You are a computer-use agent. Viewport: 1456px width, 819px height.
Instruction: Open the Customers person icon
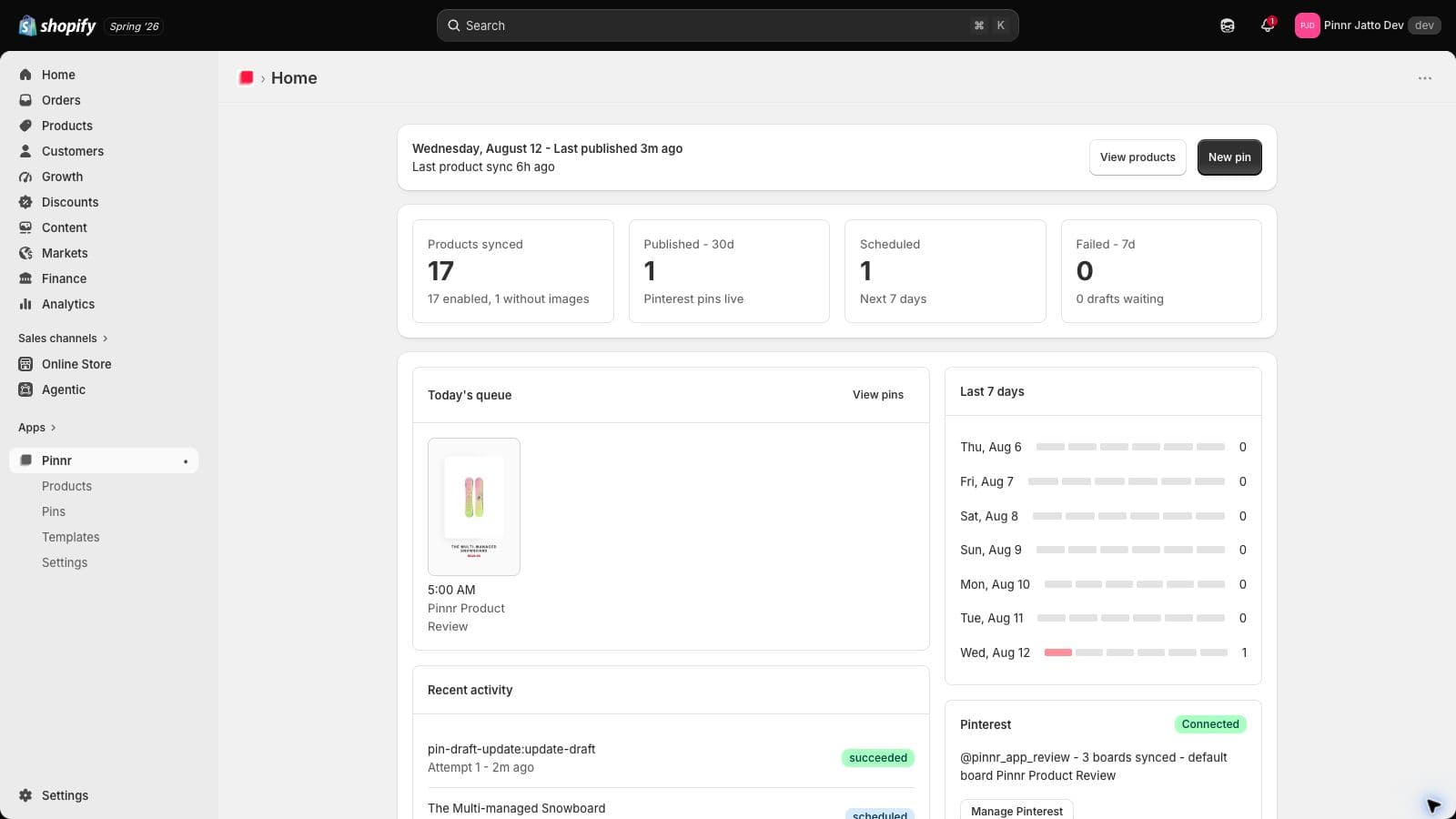[x=25, y=151]
